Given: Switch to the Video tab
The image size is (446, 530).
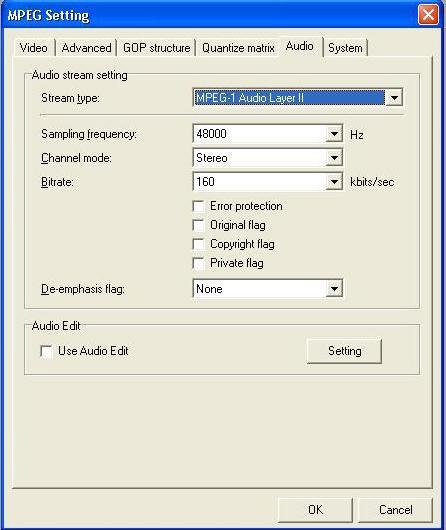Looking at the screenshot, I should (x=33, y=48).
